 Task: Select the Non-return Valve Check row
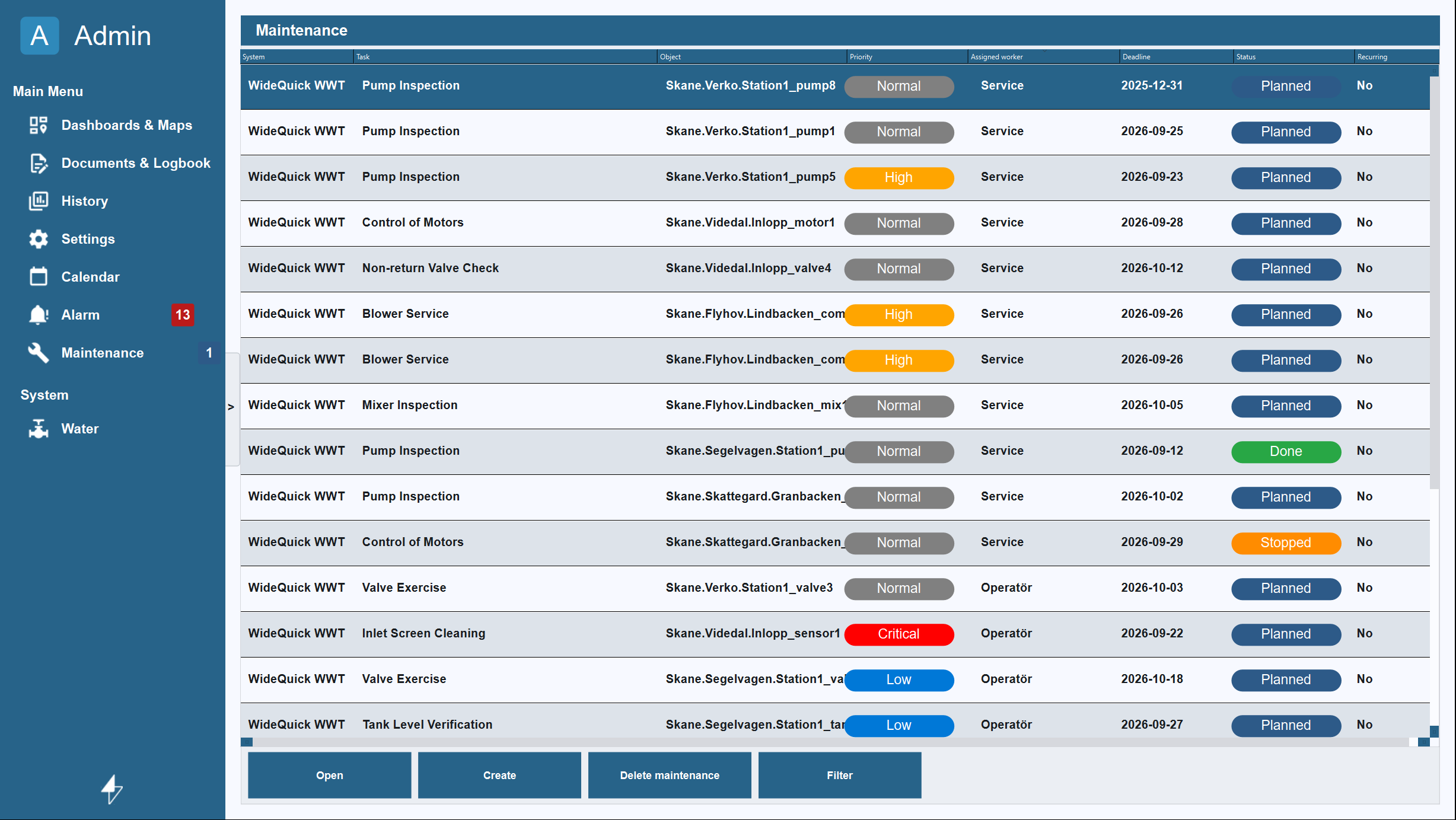point(835,269)
